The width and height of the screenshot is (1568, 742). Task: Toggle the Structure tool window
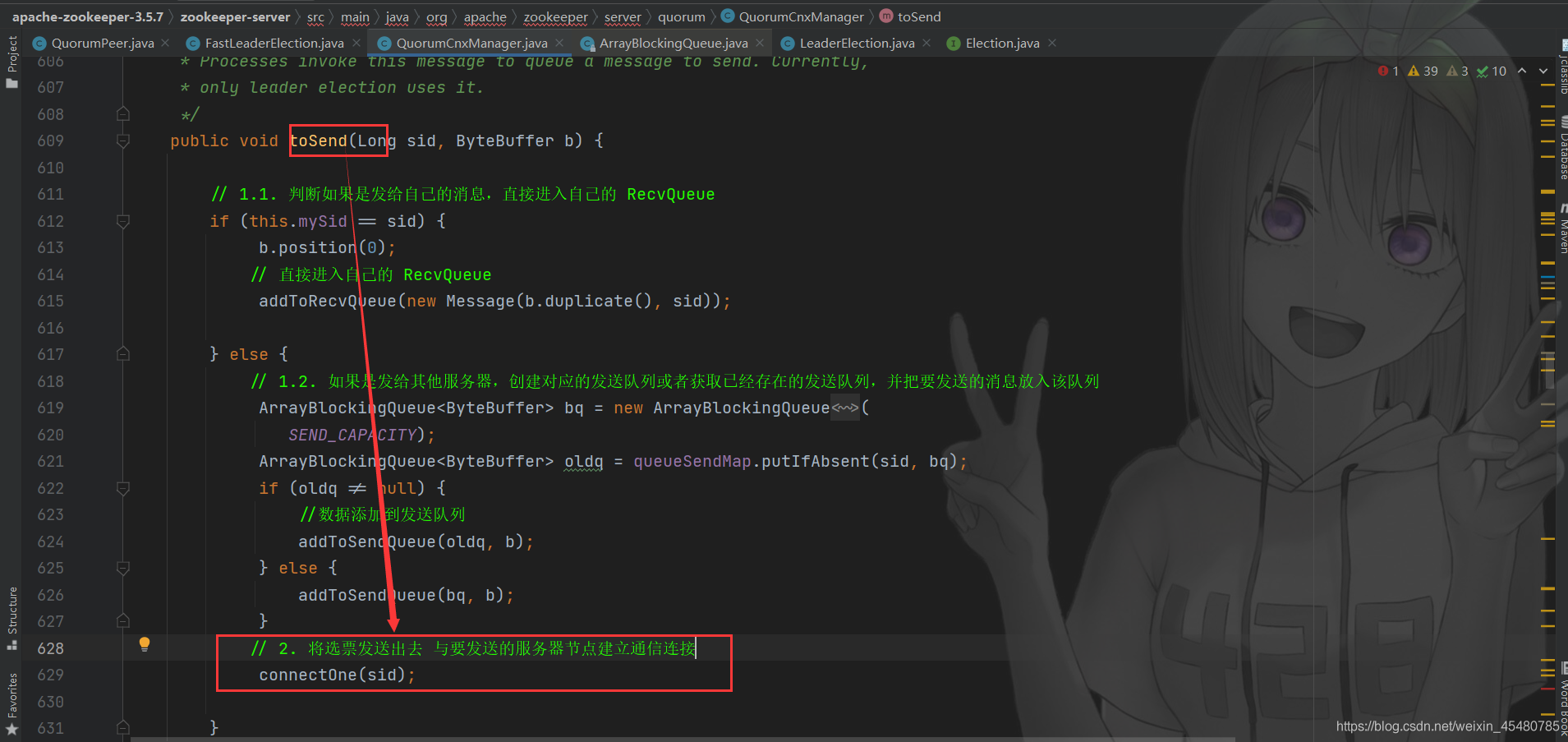pos(11,618)
